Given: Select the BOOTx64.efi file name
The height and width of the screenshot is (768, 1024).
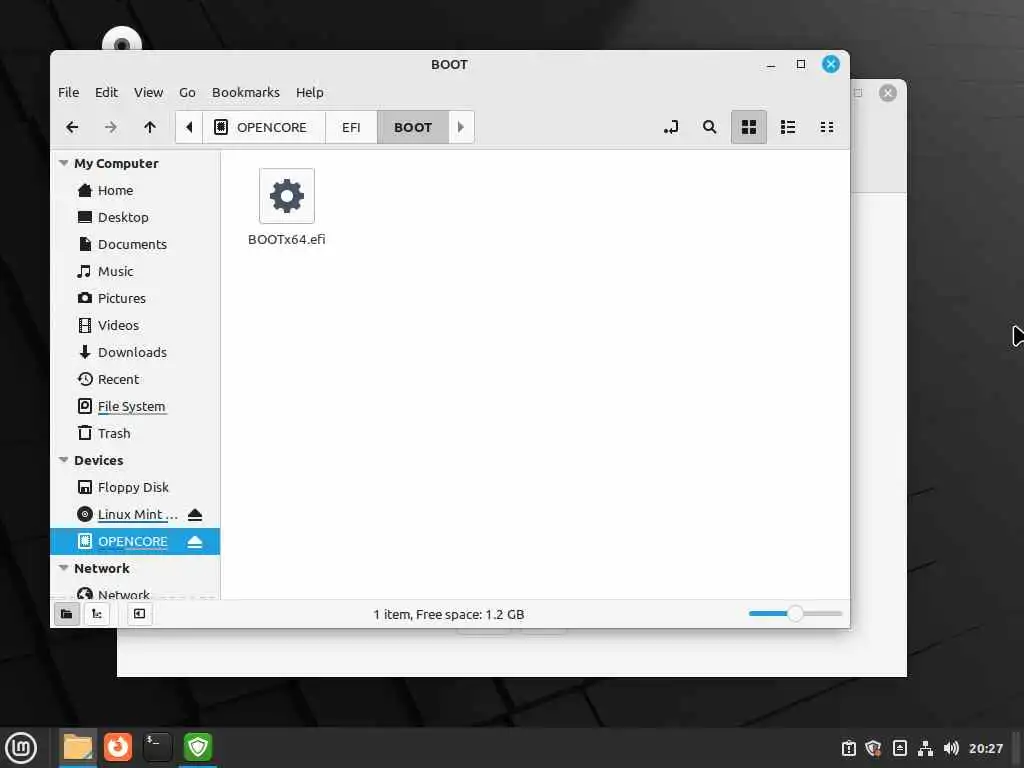Looking at the screenshot, I should (x=287, y=239).
